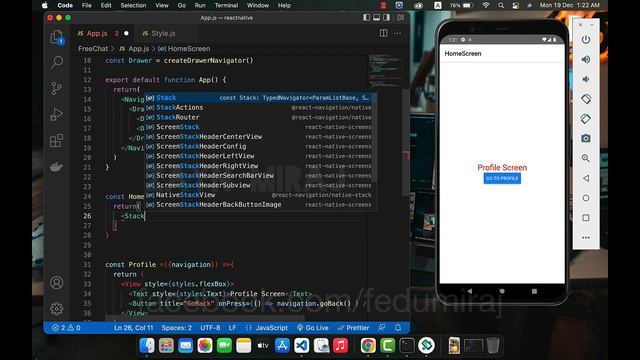
Task: Open the Run and Debug view
Action: (x=56, y=114)
